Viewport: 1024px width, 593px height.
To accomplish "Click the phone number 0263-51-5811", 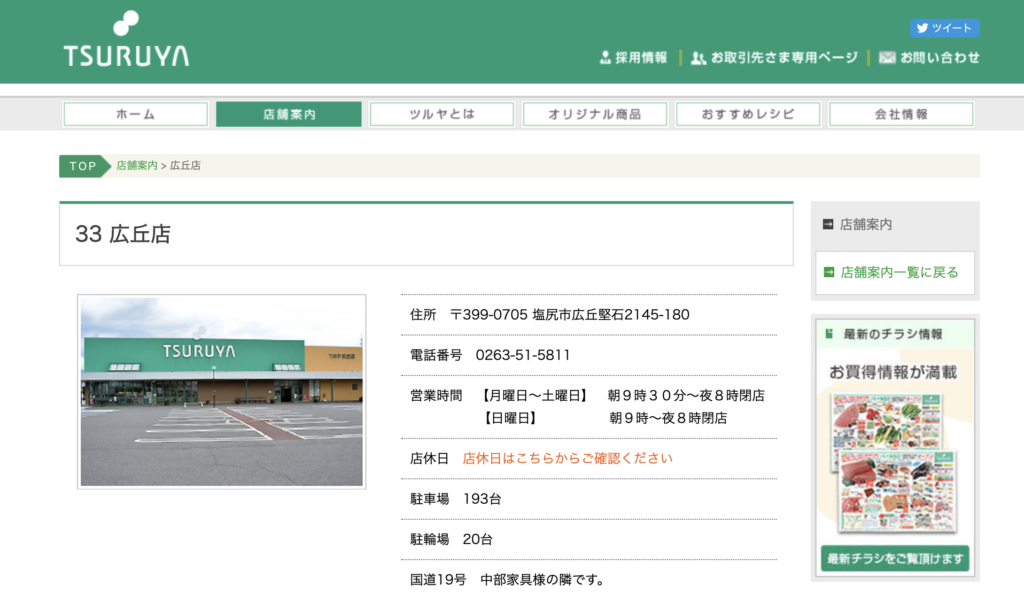I will coord(522,355).
